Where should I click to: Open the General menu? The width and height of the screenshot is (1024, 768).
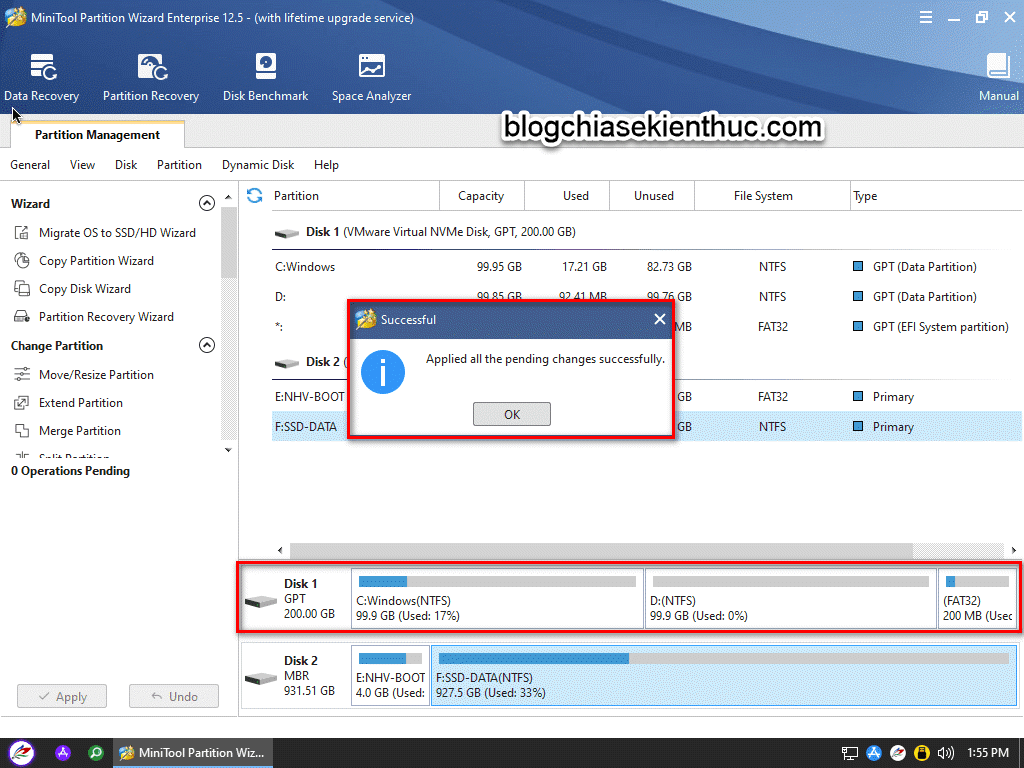[x=30, y=165]
